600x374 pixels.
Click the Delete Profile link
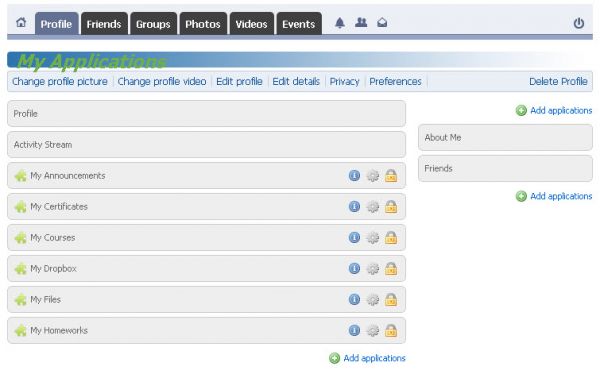coord(558,82)
